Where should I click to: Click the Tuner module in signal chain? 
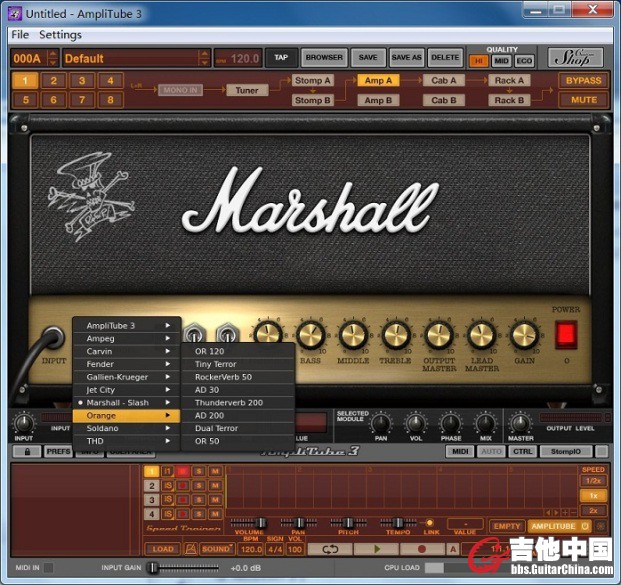click(x=246, y=90)
